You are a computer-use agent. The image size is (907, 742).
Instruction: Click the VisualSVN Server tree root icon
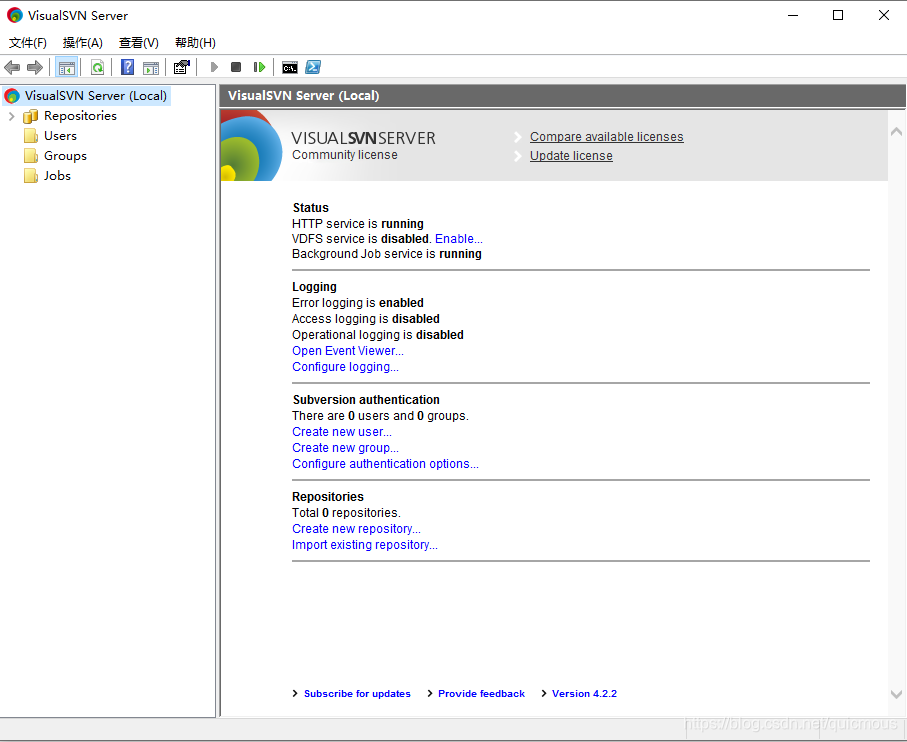click(12, 96)
